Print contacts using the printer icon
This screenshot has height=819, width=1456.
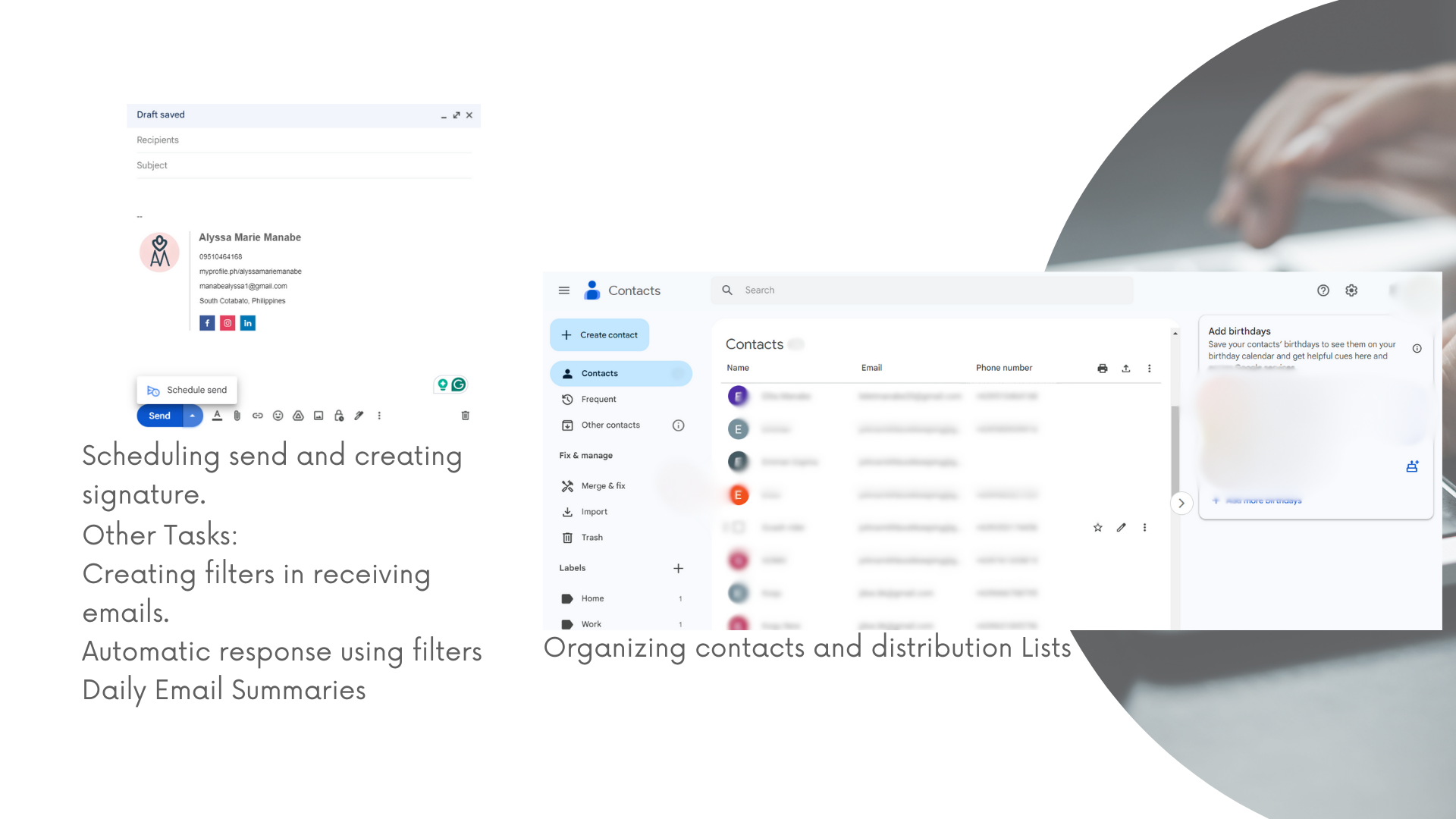[x=1103, y=369]
